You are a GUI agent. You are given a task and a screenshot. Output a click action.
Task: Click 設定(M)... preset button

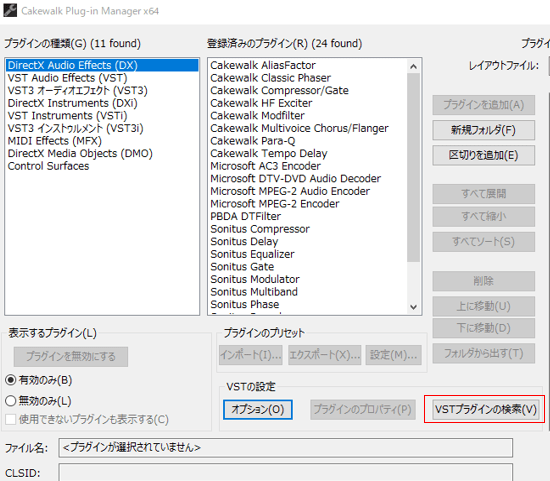394,355
